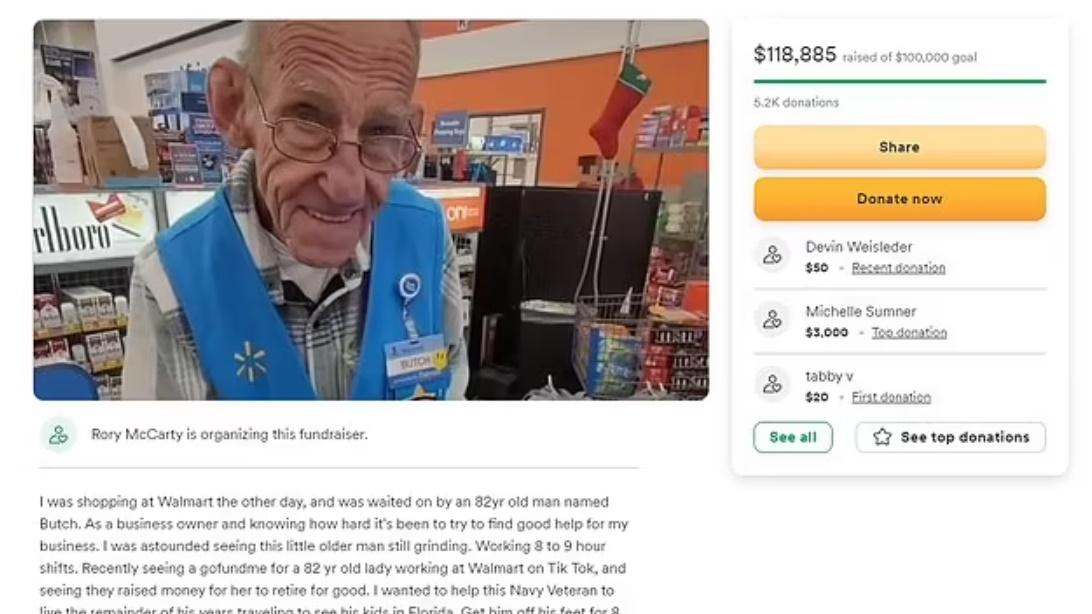Open the First donation link
The height and width of the screenshot is (614, 1092).
click(891, 397)
